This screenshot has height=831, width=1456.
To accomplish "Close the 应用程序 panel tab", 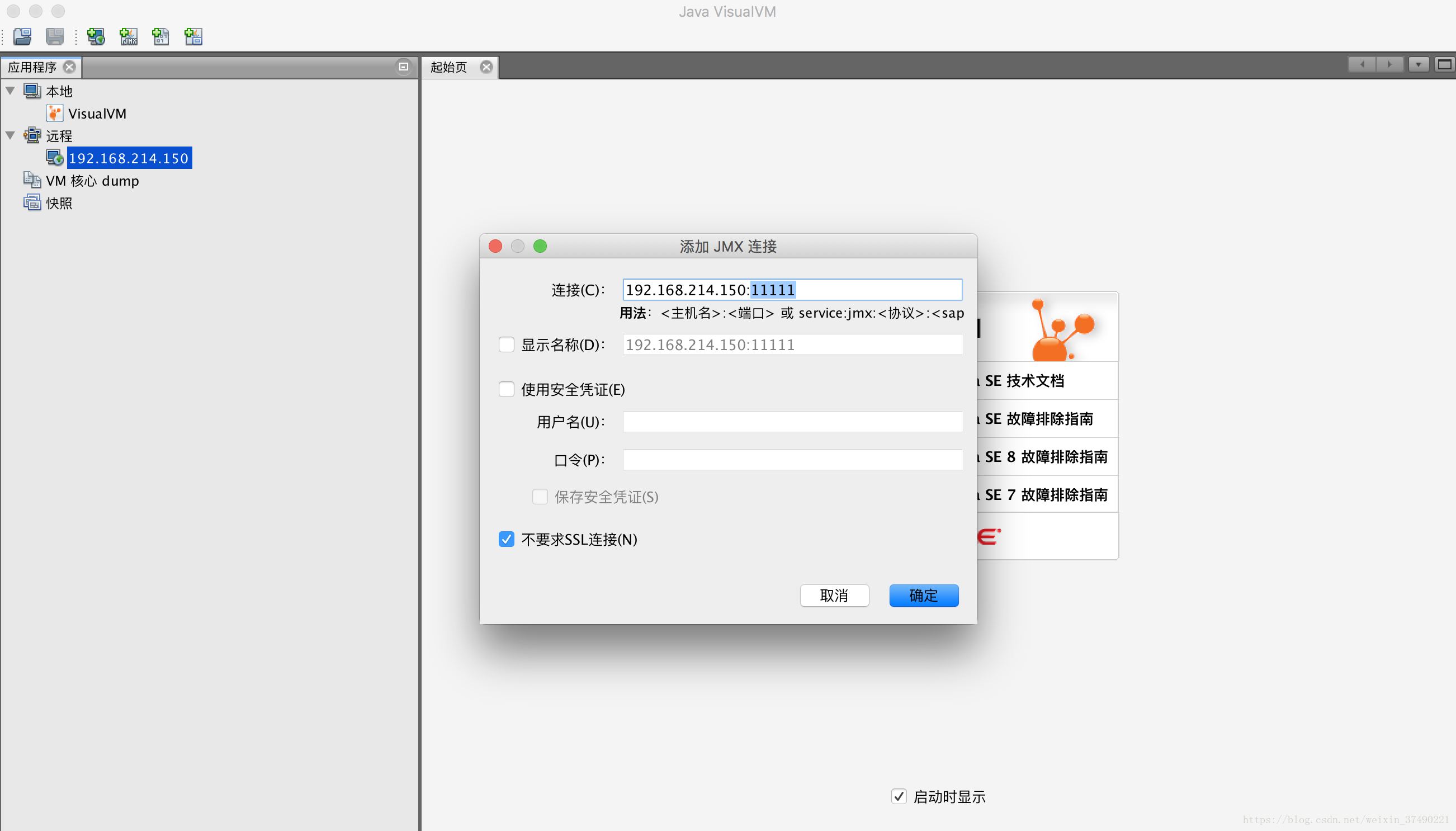I will (x=69, y=67).
